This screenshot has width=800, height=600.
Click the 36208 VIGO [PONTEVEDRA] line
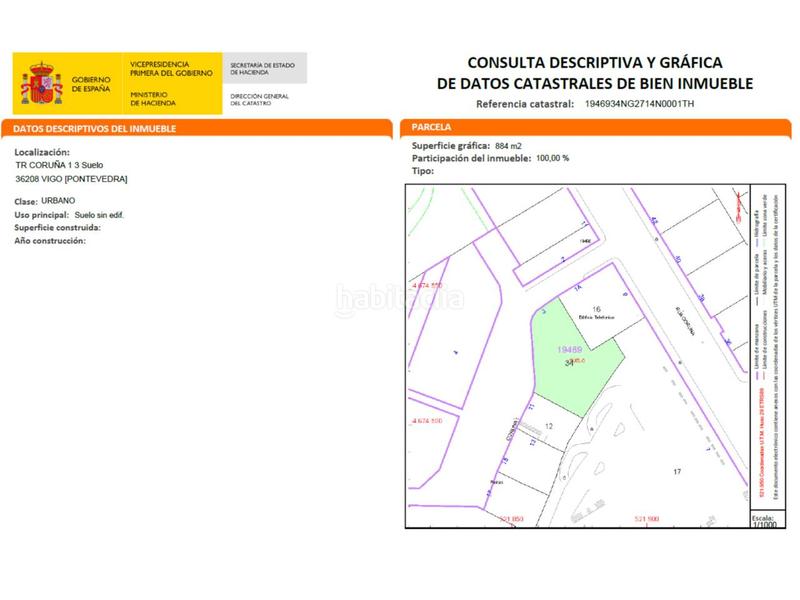click(71, 179)
